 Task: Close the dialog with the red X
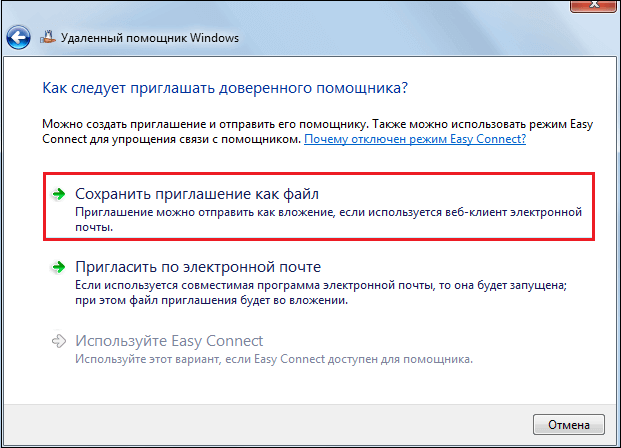coord(594,6)
